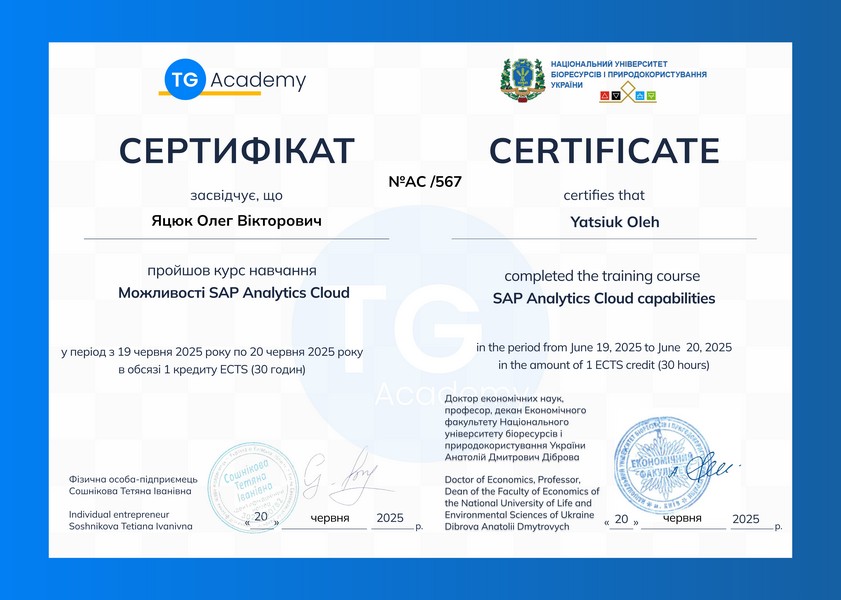Click the university coat of arms emblem
Viewport: 841px width, 600px height.
click(521, 80)
